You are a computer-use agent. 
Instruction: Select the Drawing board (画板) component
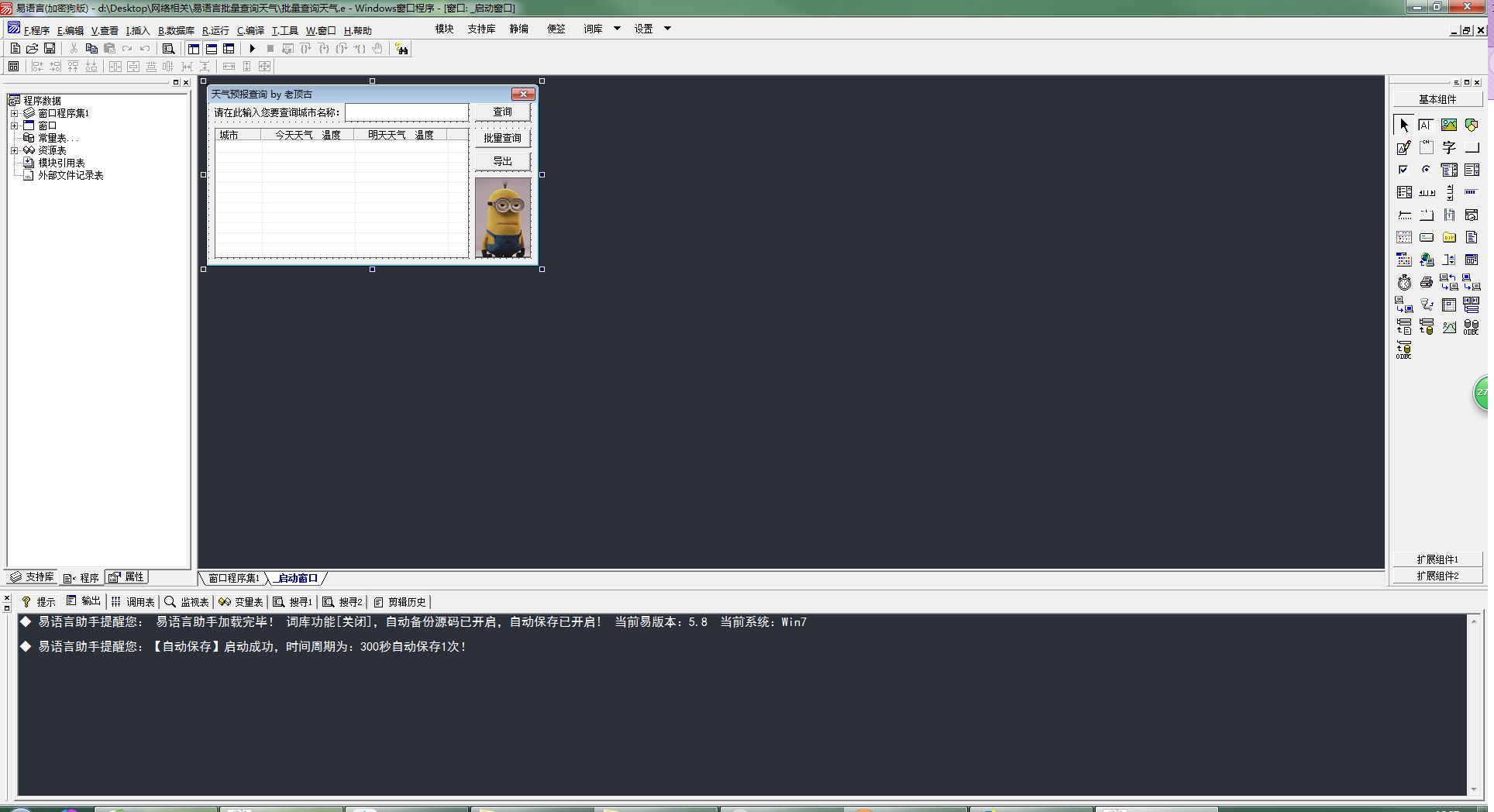pyautogui.click(x=1403, y=147)
